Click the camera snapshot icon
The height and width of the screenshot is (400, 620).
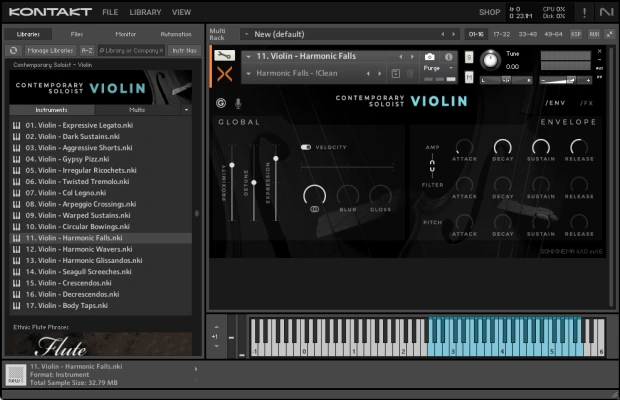pos(430,57)
